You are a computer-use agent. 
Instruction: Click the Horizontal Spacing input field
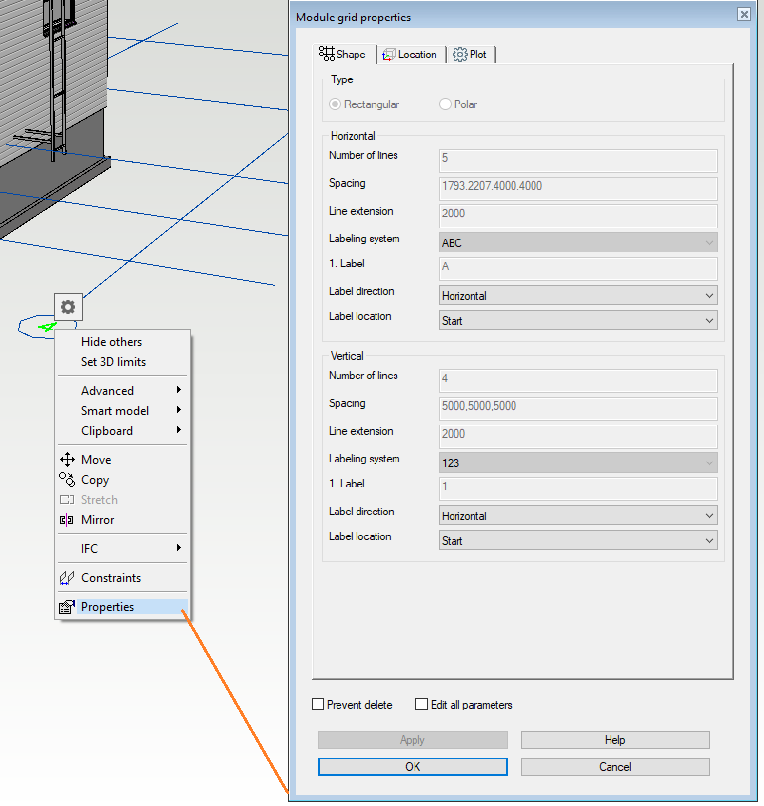[578, 188]
